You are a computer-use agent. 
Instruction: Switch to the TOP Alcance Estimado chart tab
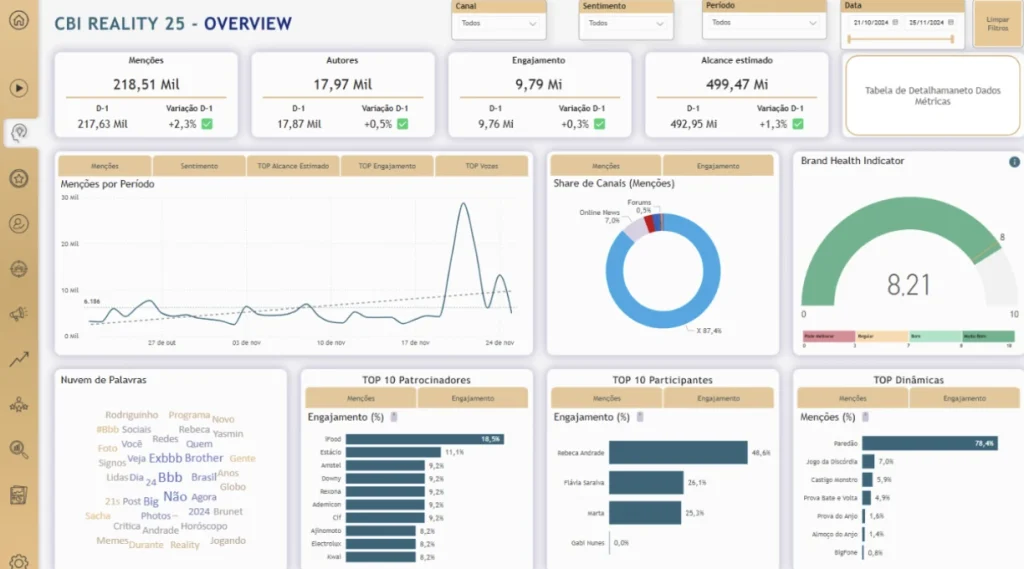(x=293, y=166)
